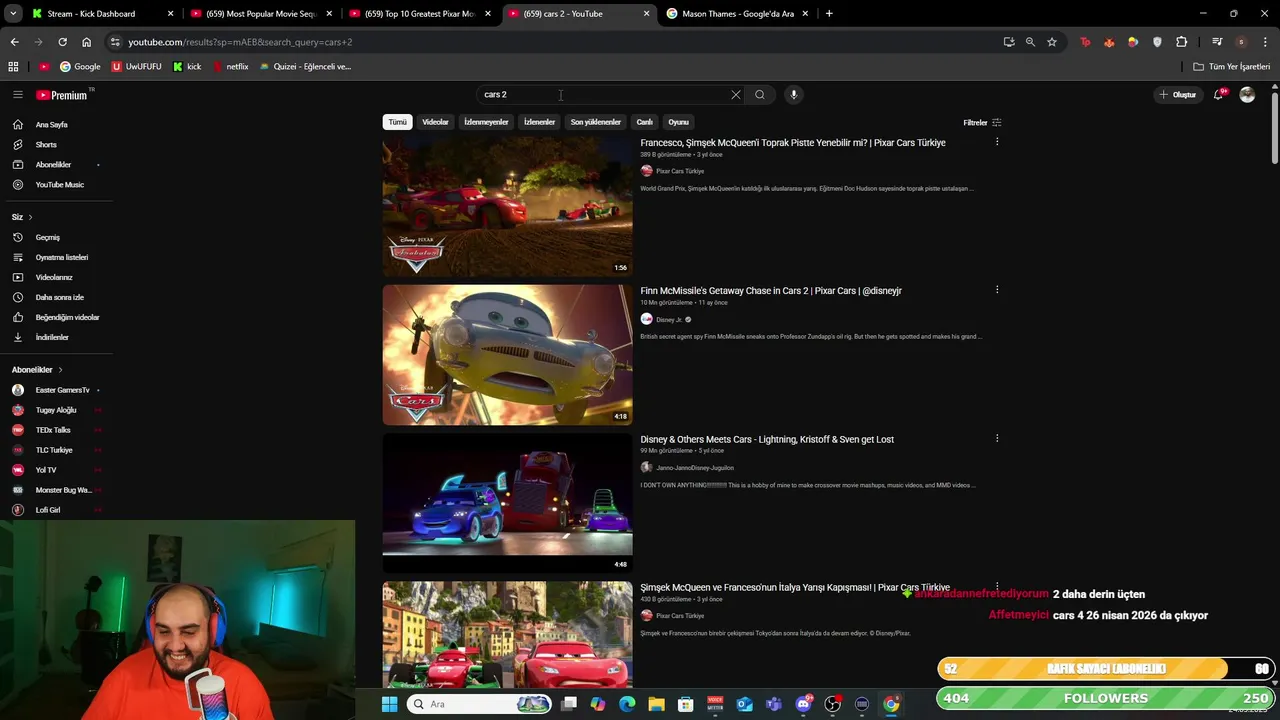Open more options for Disney & Others video
Viewport: 1280px width, 720px height.
pyautogui.click(x=997, y=438)
